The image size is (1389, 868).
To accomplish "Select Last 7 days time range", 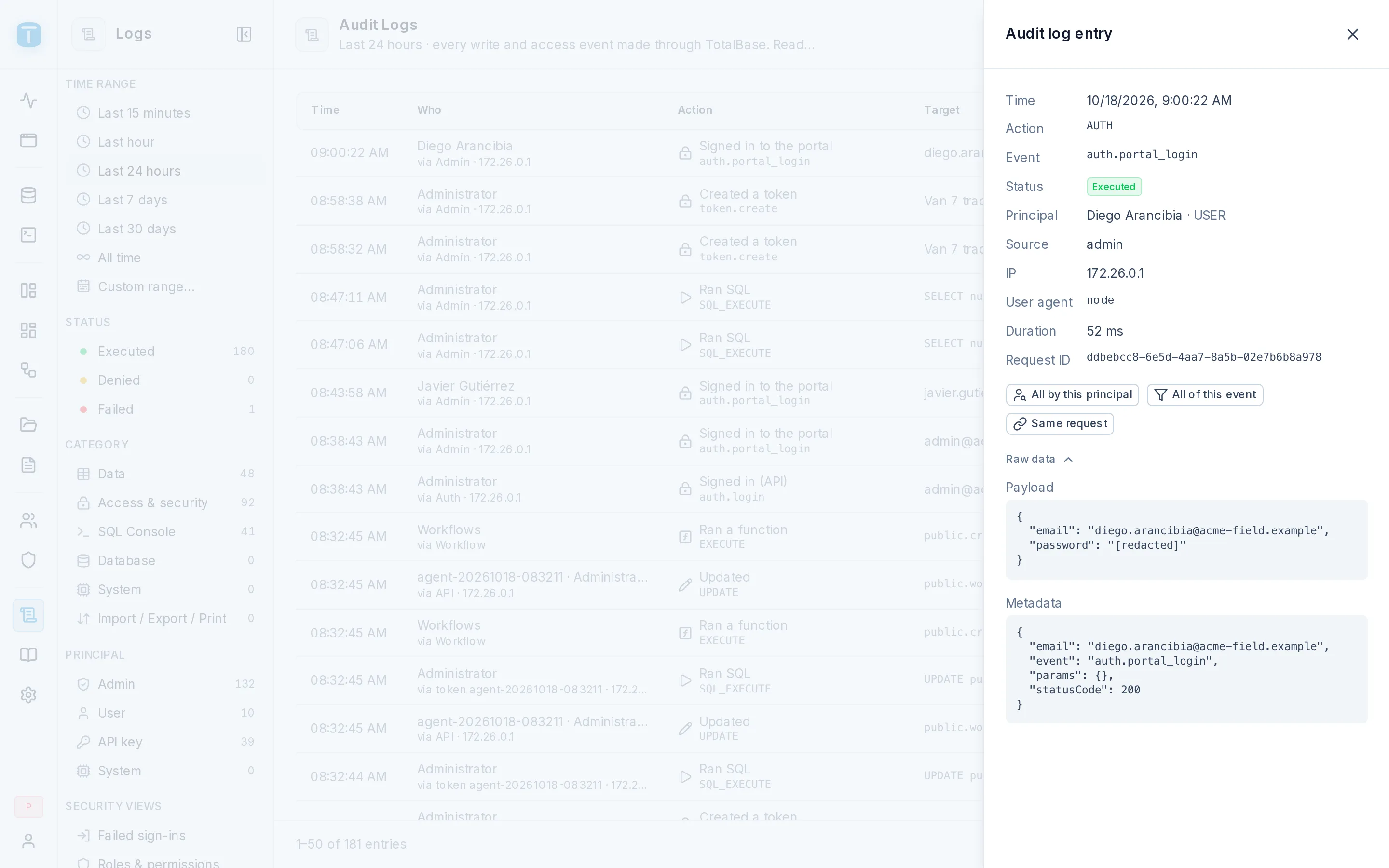I will coord(166,200).
